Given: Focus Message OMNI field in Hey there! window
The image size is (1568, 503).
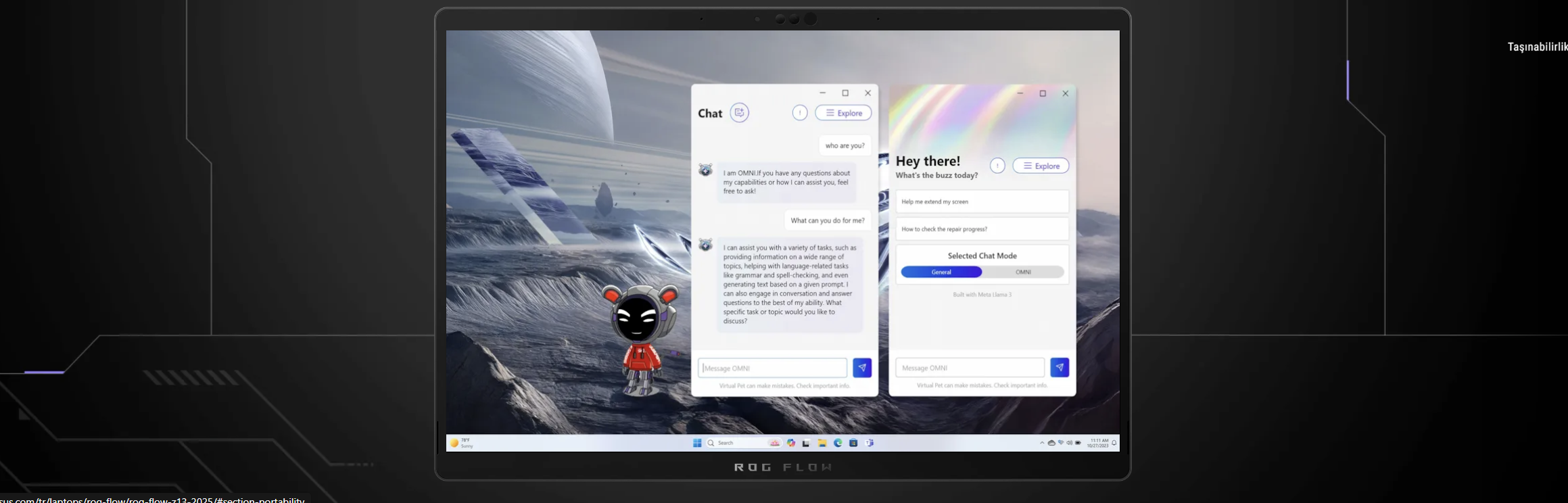Looking at the screenshot, I should (x=970, y=368).
